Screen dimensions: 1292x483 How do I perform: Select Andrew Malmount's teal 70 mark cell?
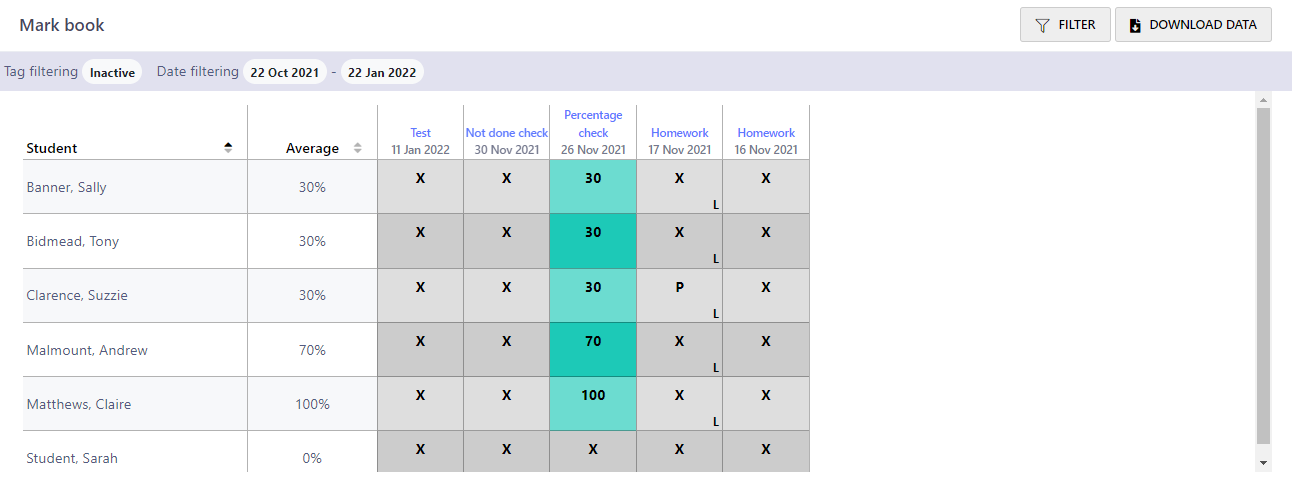click(593, 349)
